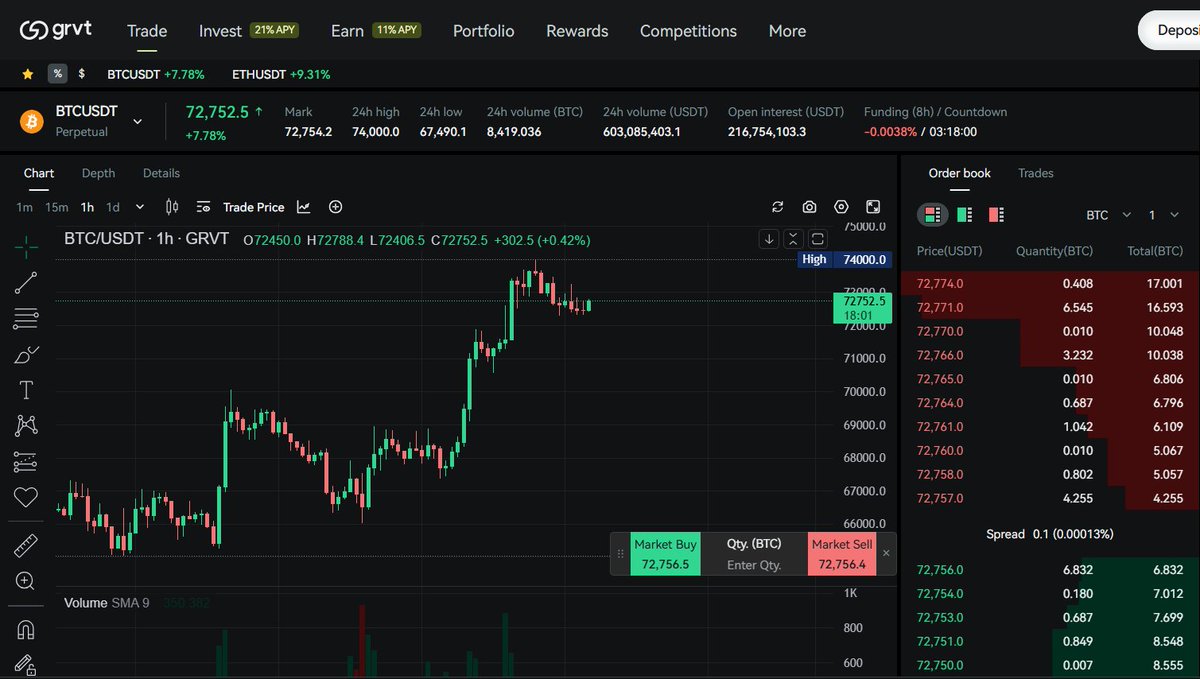Image resolution: width=1200 pixels, height=679 pixels.
Task: Open the Trade menu
Action: click(147, 31)
